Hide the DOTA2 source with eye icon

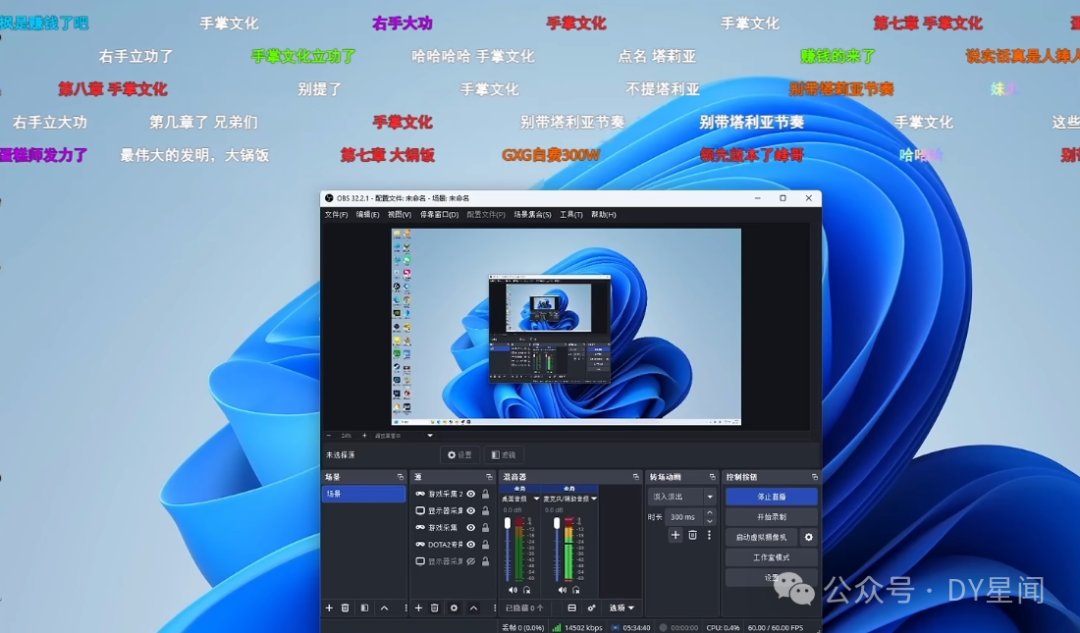tap(471, 544)
